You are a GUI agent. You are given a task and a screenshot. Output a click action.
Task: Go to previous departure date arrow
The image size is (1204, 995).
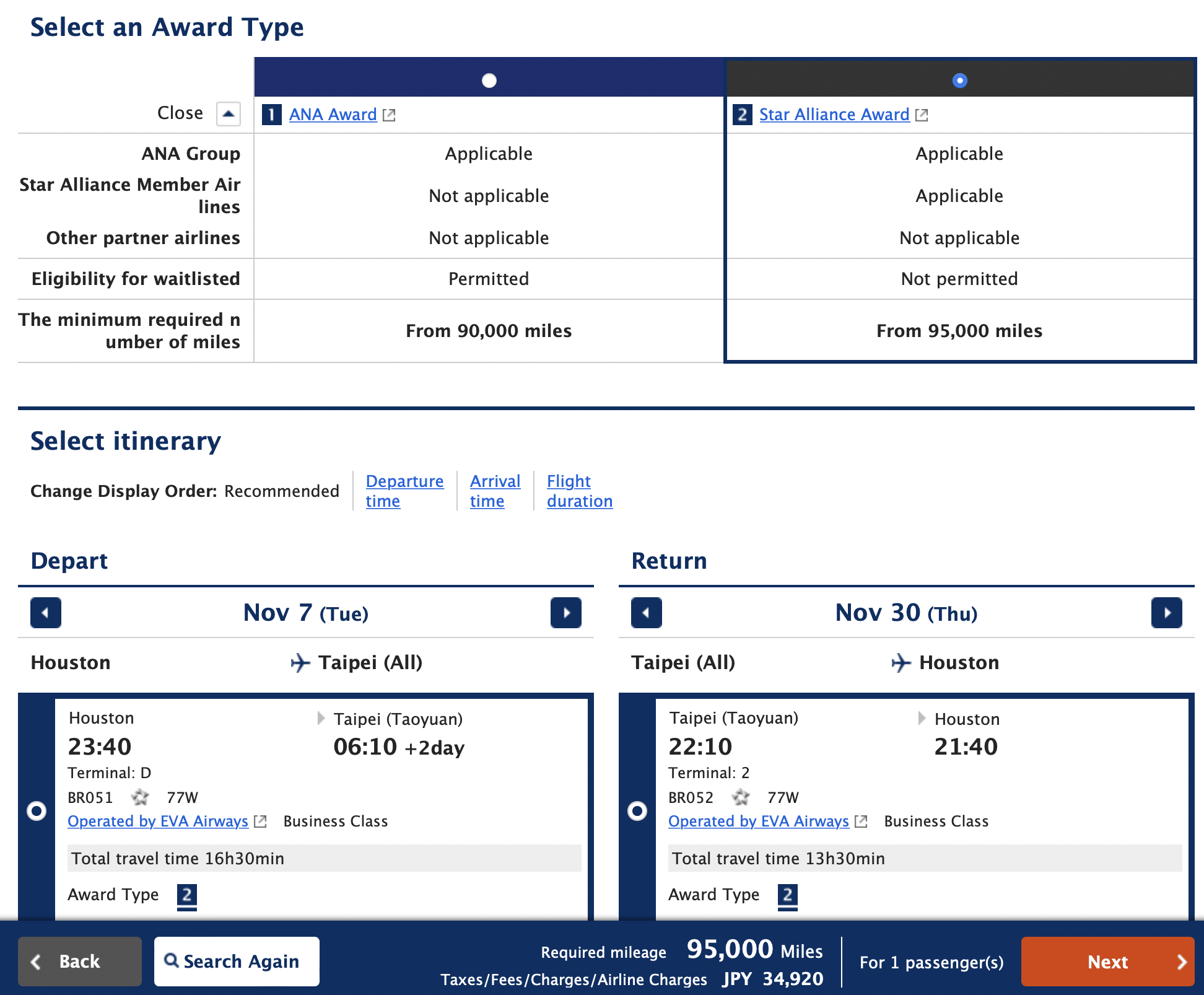tap(46, 613)
